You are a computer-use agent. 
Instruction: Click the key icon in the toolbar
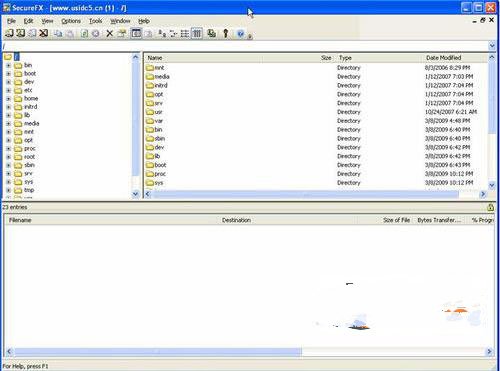tap(226, 33)
